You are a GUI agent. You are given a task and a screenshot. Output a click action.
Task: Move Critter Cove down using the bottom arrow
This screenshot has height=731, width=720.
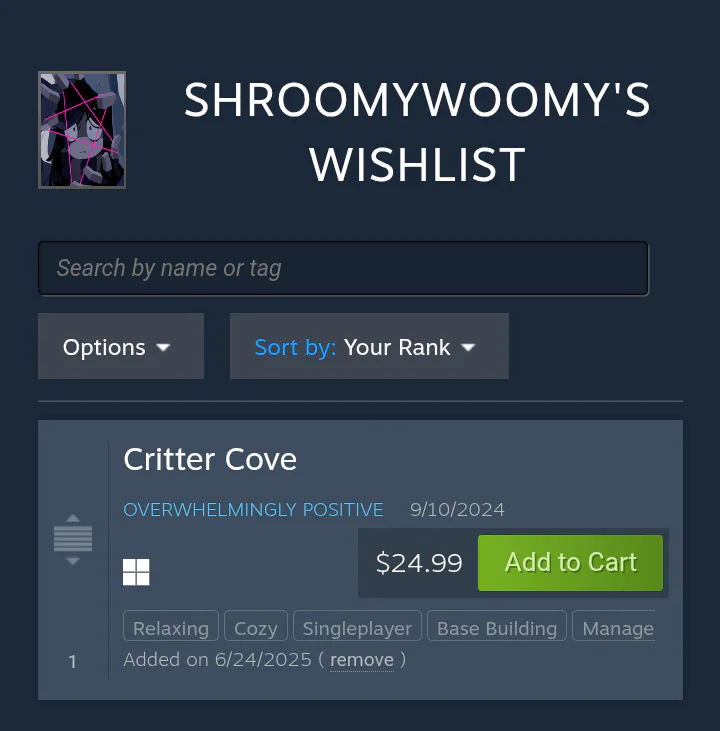73,561
